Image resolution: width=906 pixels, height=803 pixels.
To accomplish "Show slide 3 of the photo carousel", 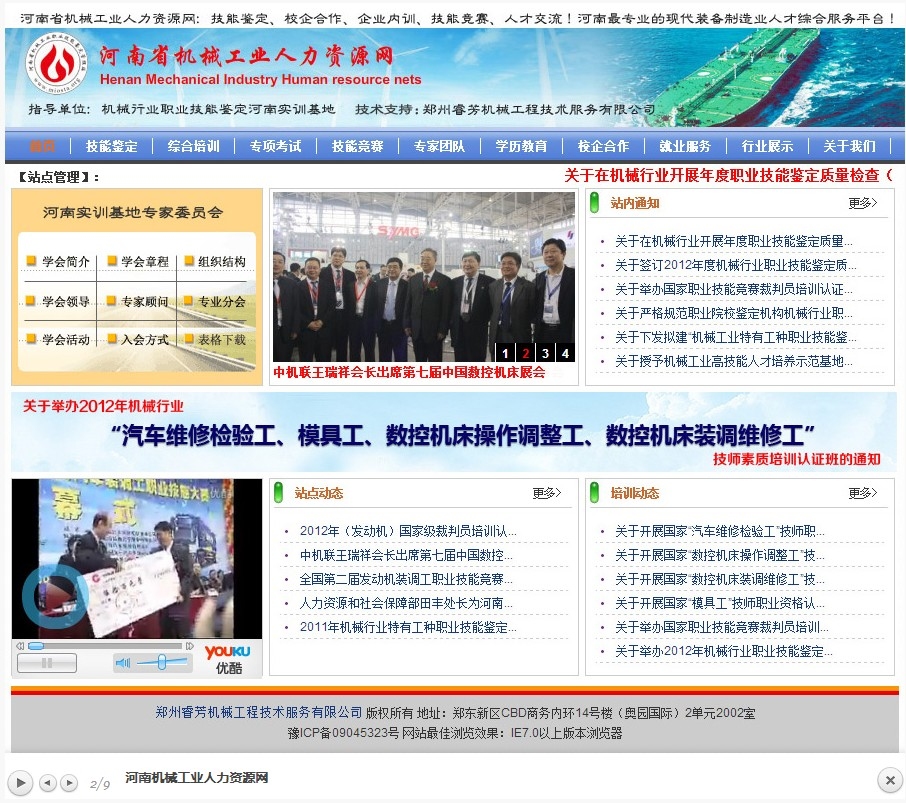I will [x=545, y=353].
